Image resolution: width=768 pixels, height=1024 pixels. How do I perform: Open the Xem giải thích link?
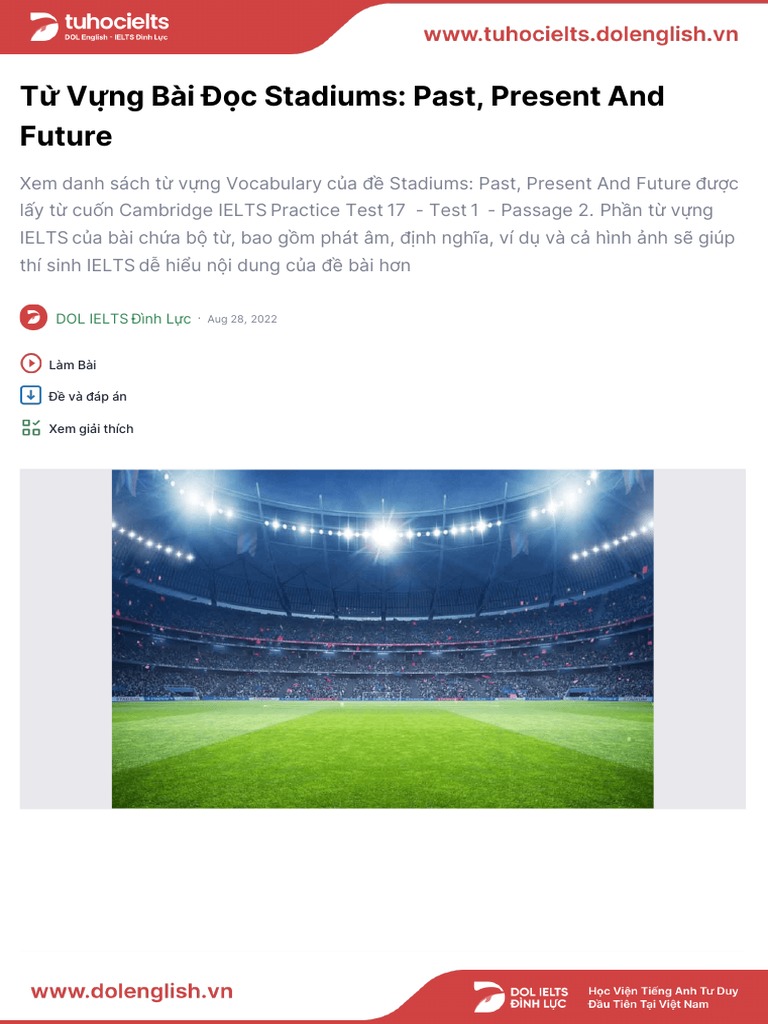(x=91, y=429)
